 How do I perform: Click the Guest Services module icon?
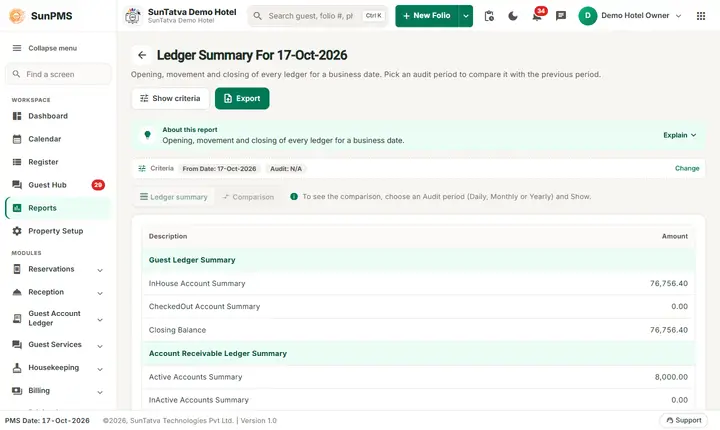pyautogui.click(x=17, y=344)
